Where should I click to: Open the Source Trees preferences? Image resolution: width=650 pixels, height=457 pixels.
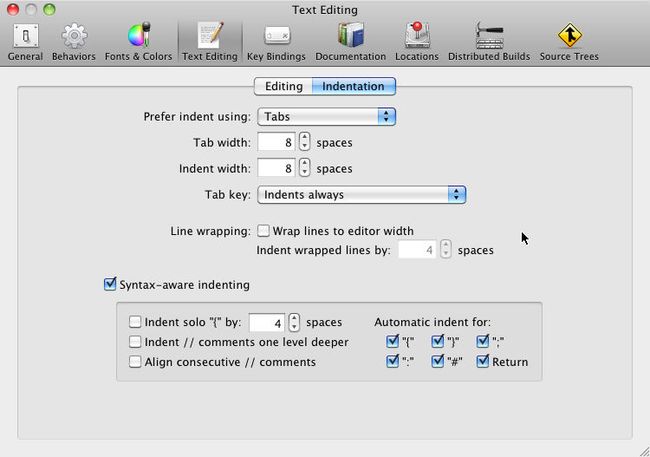pyautogui.click(x=569, y=42)
